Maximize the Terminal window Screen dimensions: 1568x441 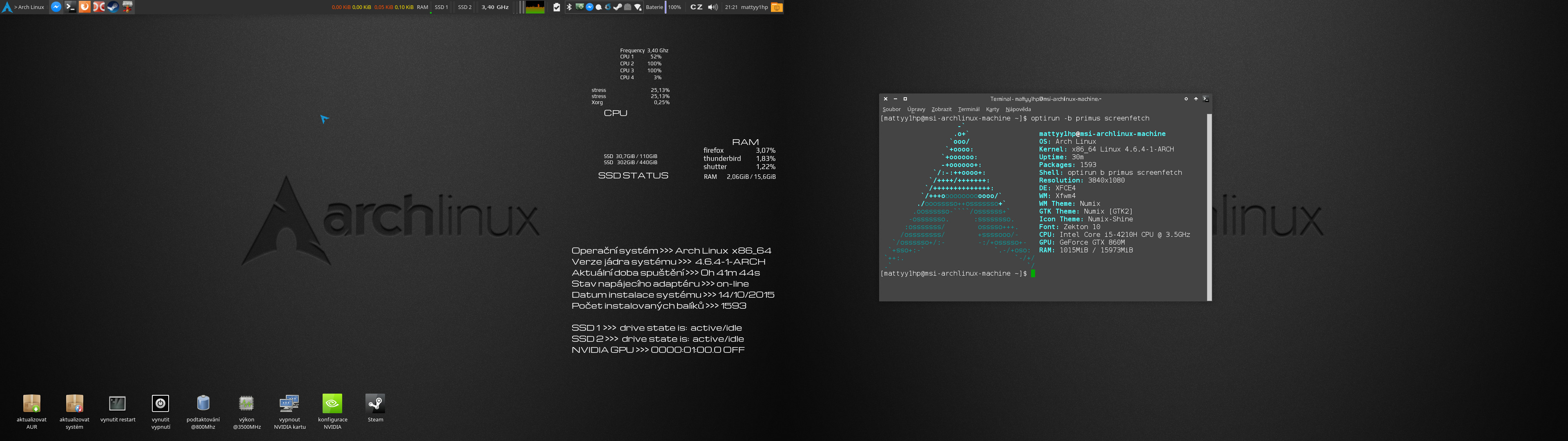[x=905, y=99]
